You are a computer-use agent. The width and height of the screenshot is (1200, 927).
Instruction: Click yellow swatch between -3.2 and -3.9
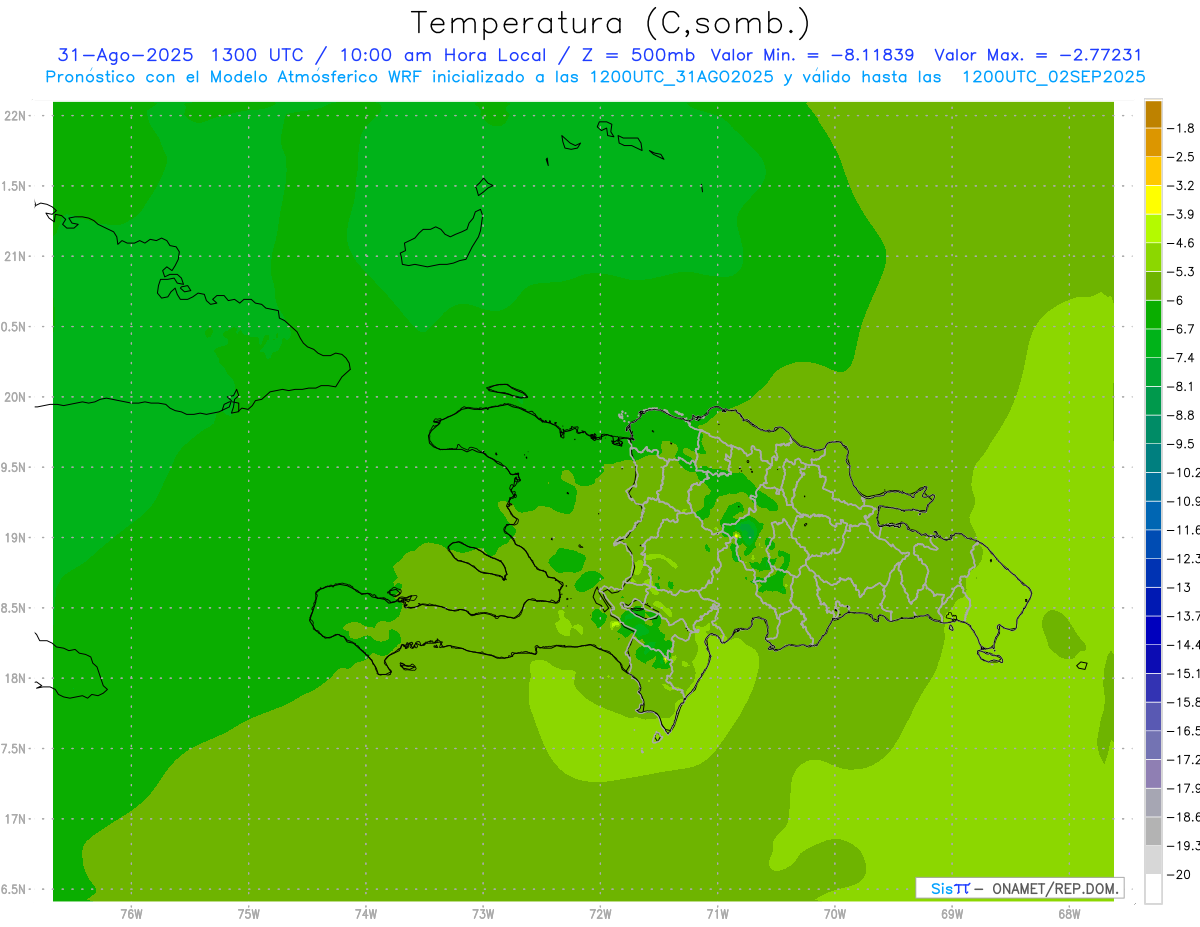(x=1153, y=200)
